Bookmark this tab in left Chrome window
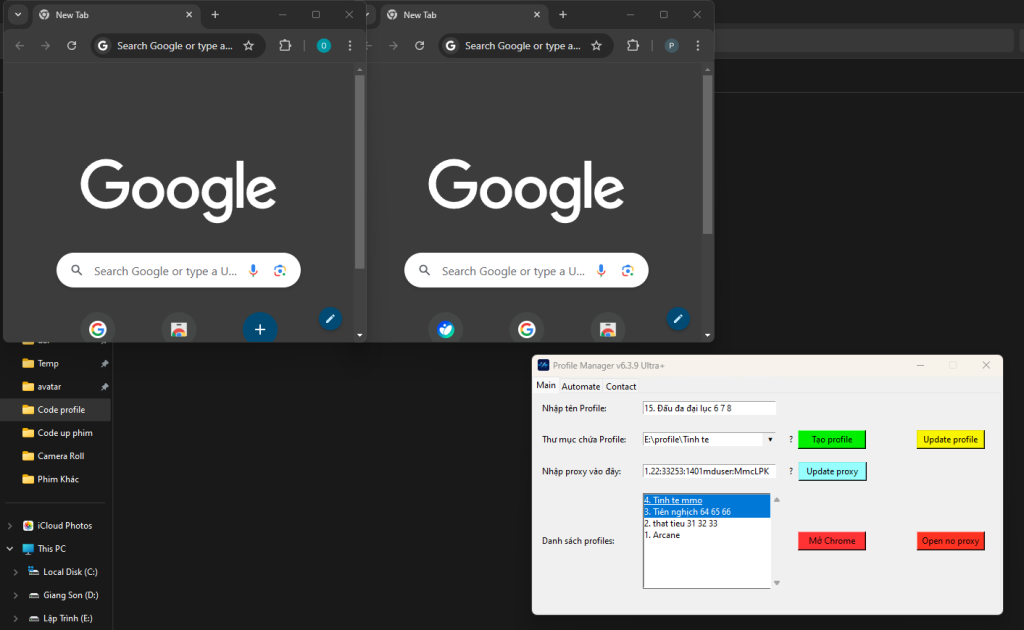 pos(249,46)
